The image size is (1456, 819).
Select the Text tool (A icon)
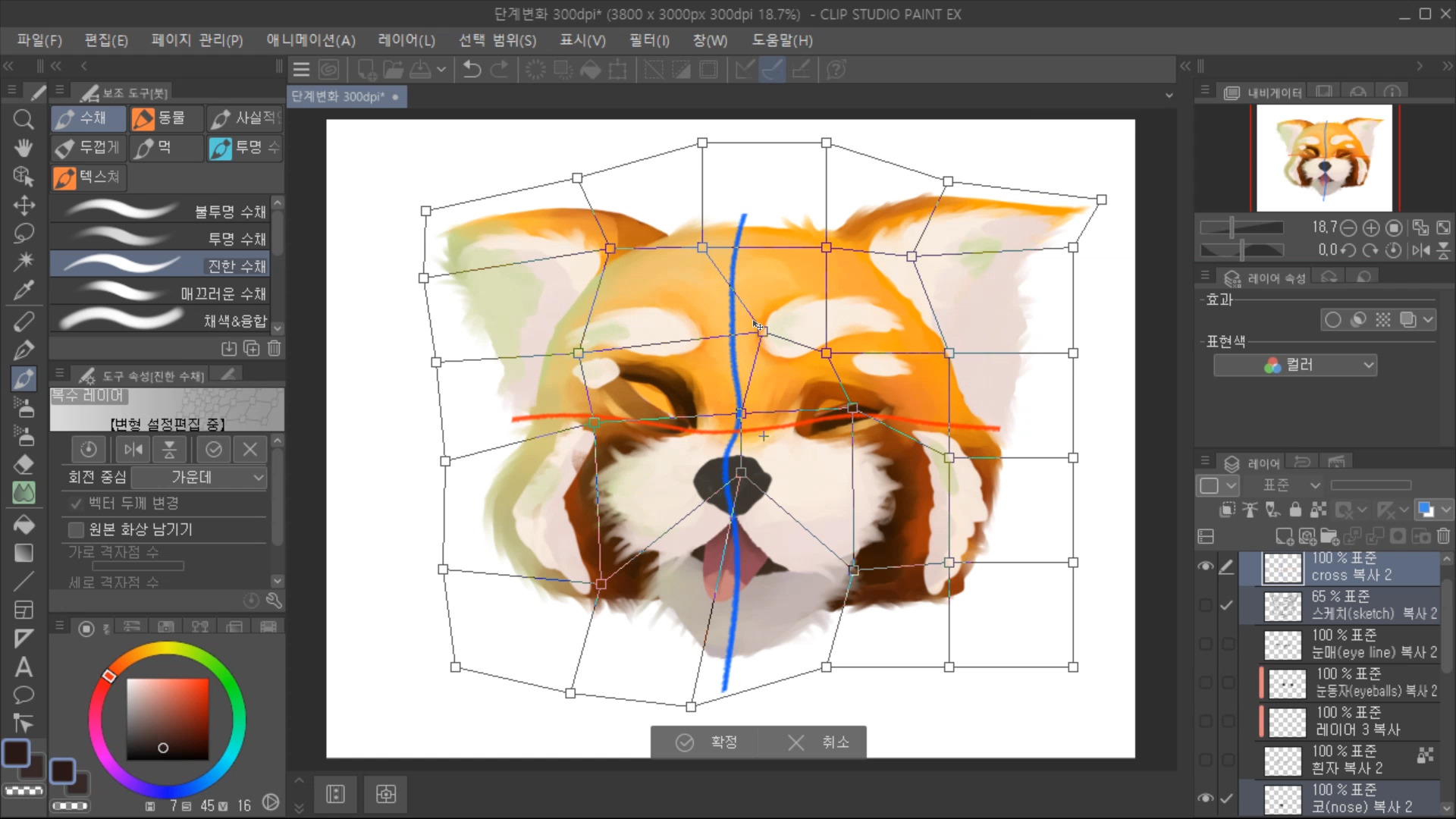(x=24, y=667)
